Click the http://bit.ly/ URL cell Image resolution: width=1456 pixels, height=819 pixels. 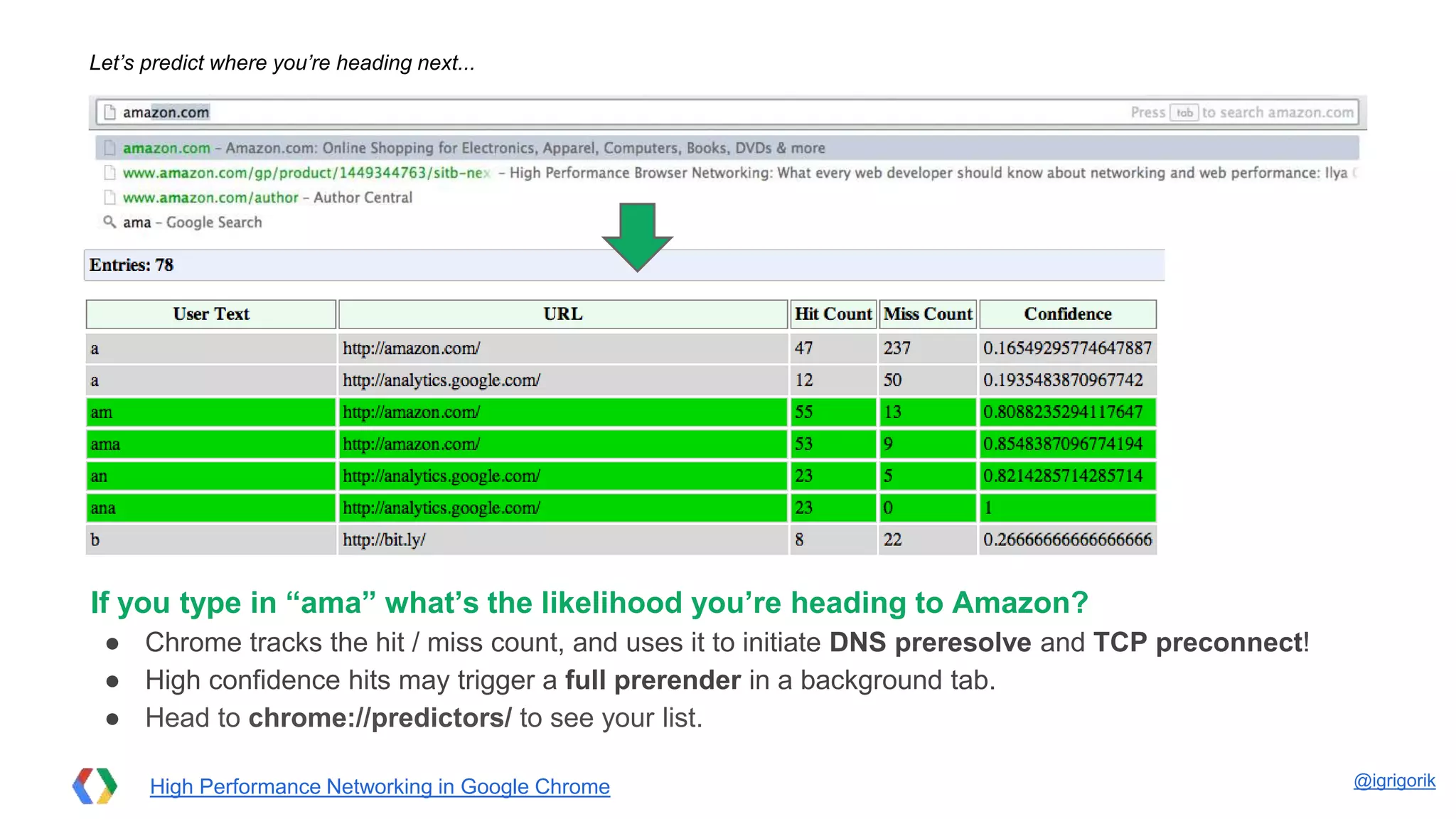(385, 540)
